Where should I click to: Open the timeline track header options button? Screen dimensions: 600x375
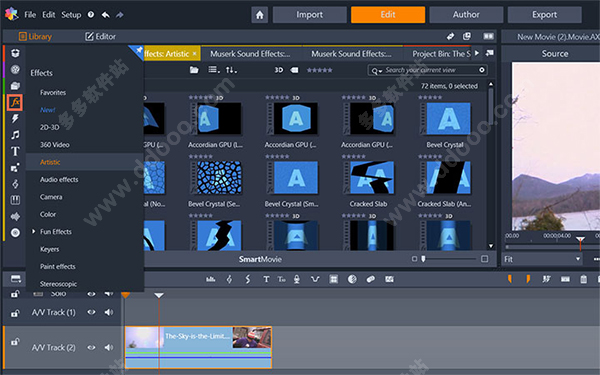click(x=16, y=279)
